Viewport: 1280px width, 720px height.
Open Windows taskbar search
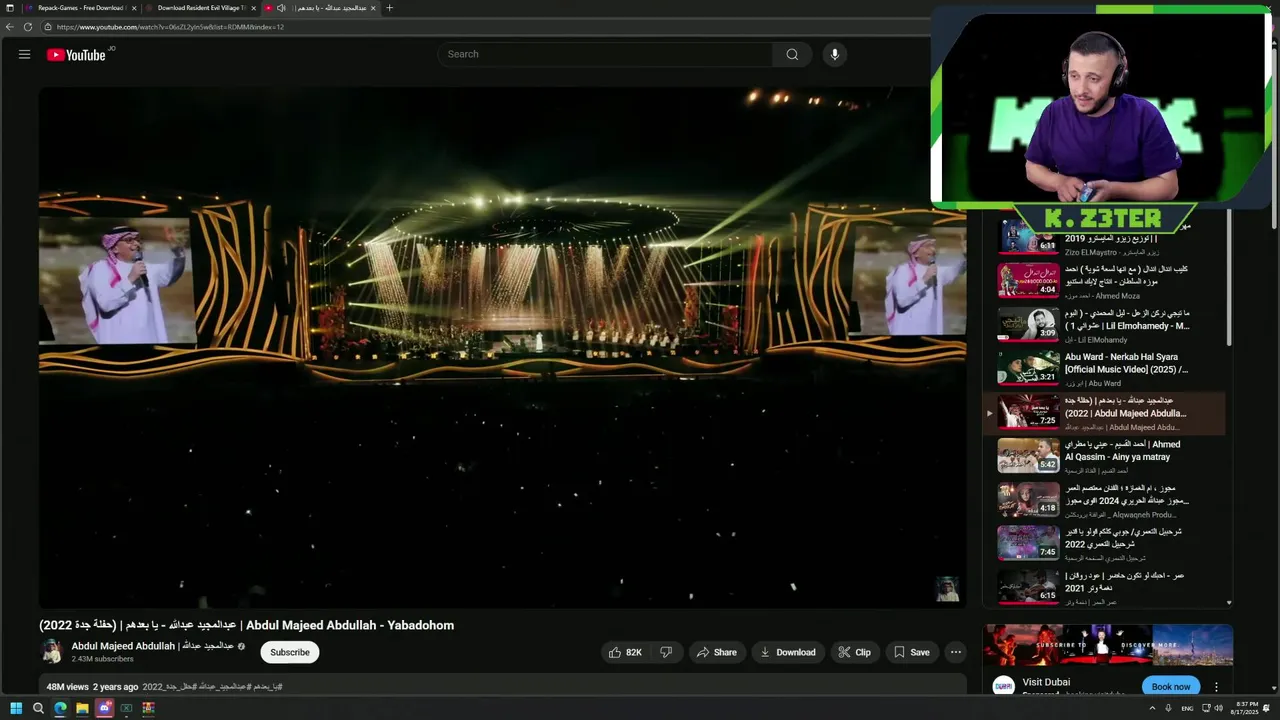[38, 708]
